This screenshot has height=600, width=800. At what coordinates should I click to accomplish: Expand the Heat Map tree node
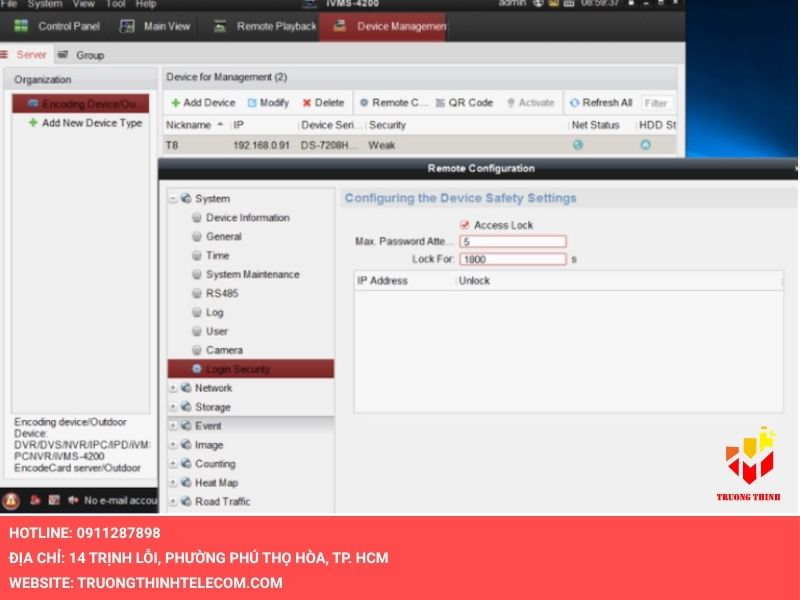point(173,483)
